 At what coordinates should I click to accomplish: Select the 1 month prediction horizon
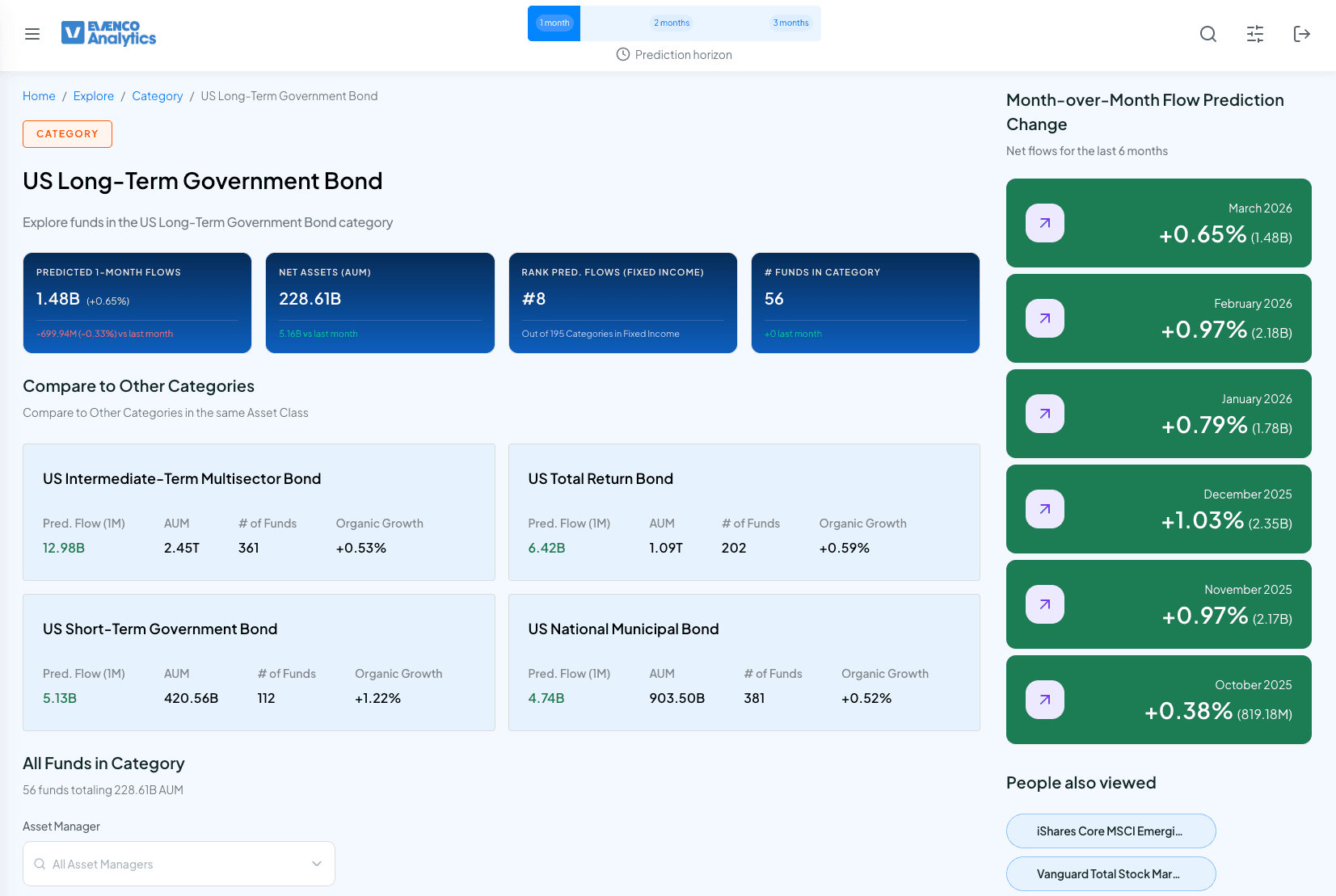click(554, 23)
